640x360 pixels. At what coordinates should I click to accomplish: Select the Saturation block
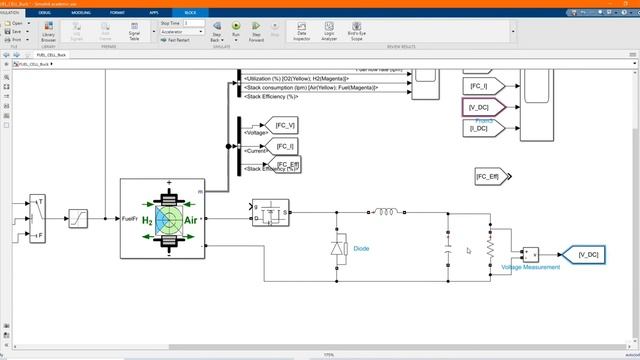(x=78, y=218)
